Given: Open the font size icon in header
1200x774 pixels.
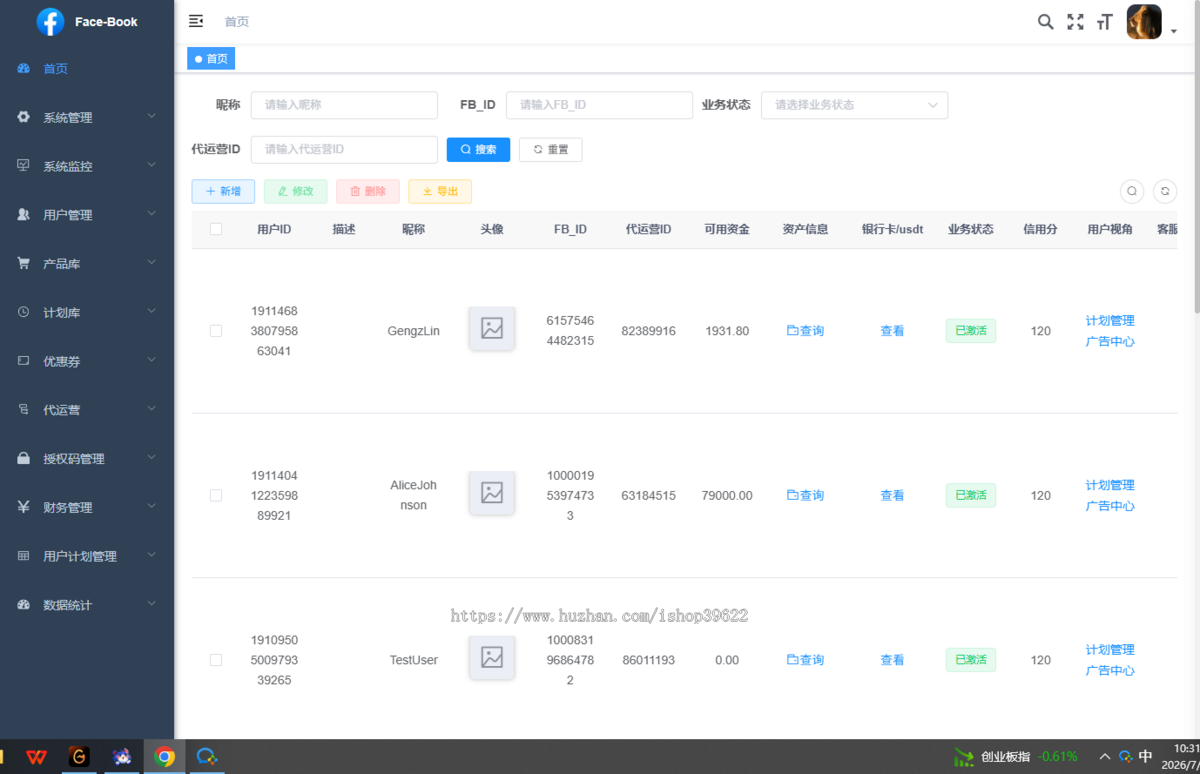Looking at the screenshot, I should (x=1104, y=21).
